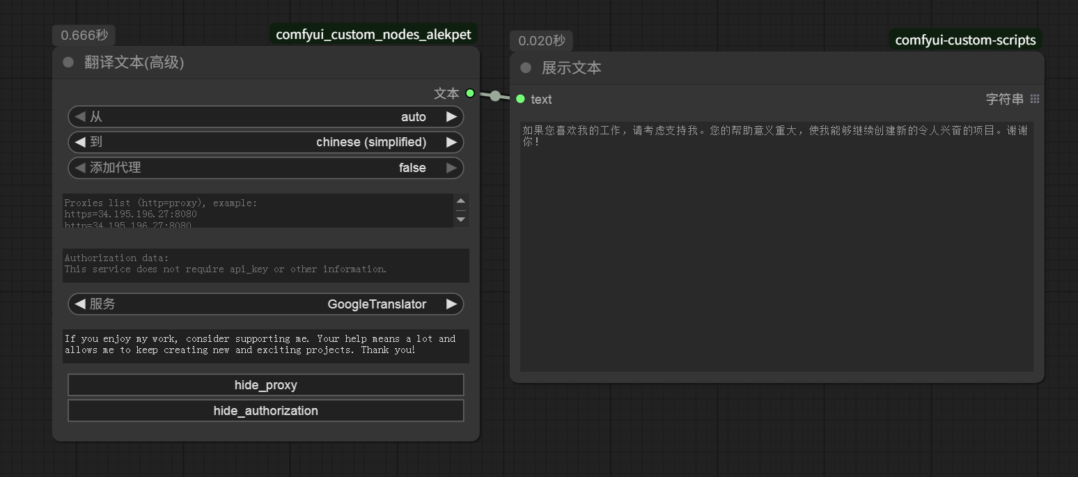This screenshot has height=477, width=1078.
Task: Click the 0.020秒 execution time label
Action: [542, 41]
